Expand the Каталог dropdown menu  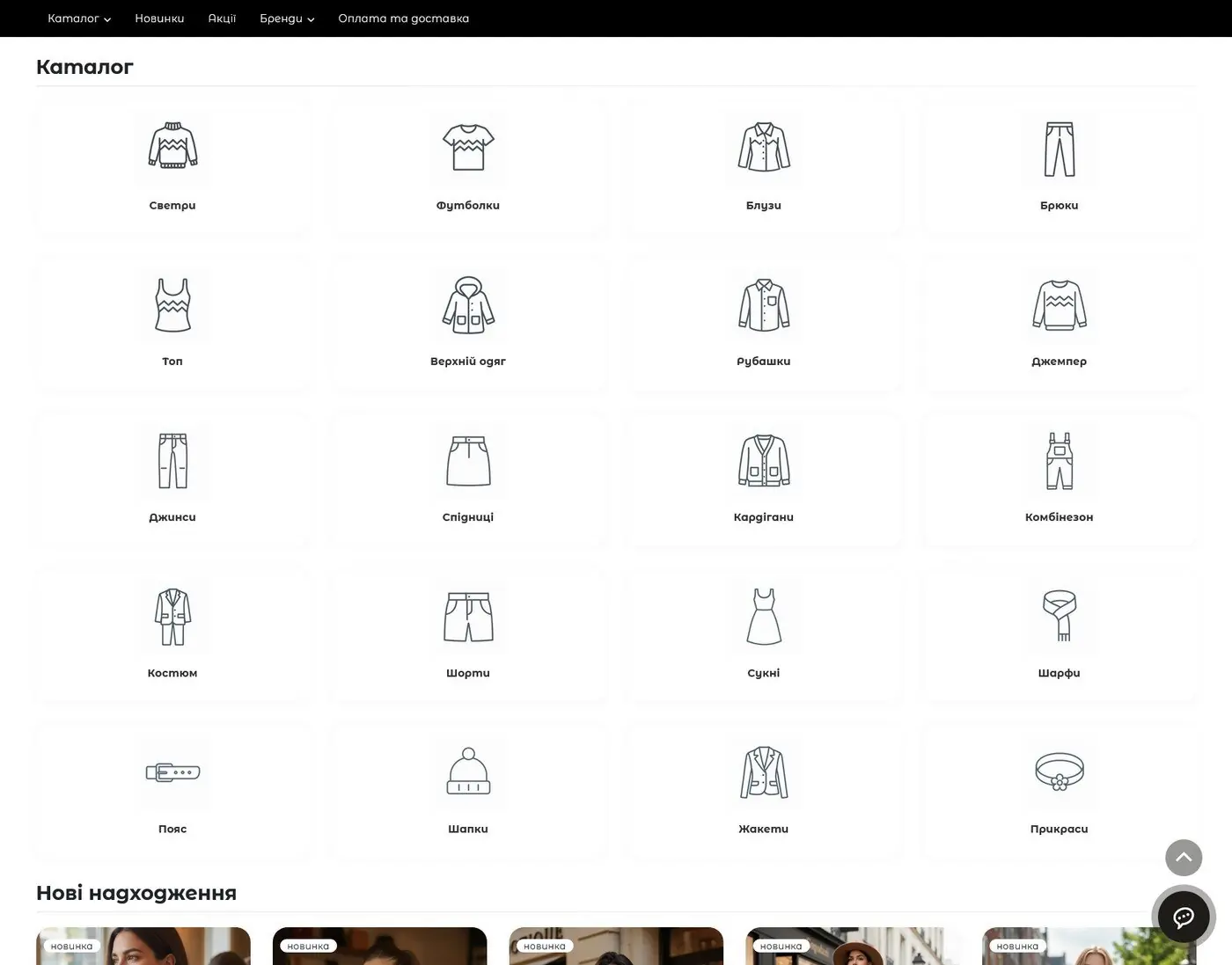[x=79, y=18]
